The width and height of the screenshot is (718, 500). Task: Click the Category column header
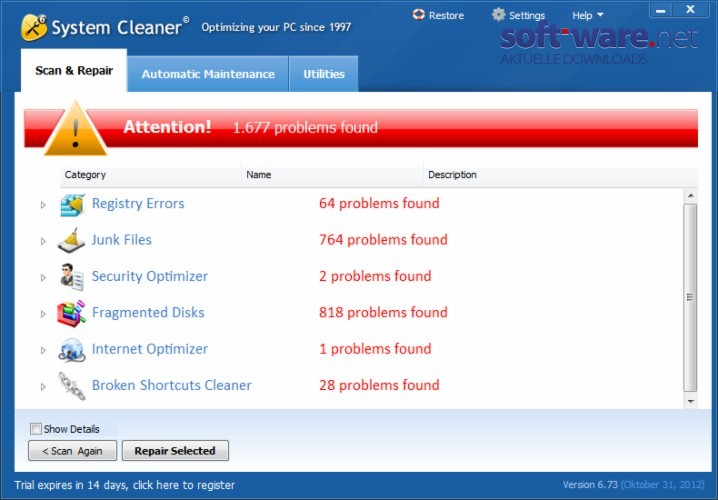151,174
